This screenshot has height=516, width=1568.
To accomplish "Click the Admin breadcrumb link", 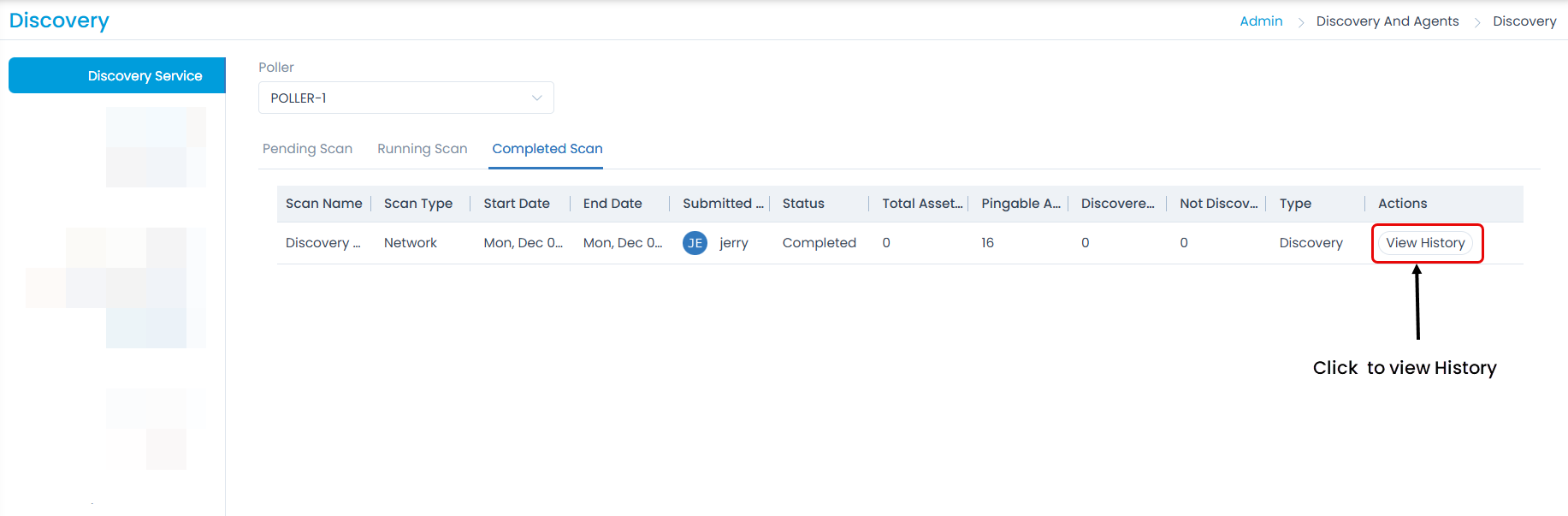I will pos(1261,21).
